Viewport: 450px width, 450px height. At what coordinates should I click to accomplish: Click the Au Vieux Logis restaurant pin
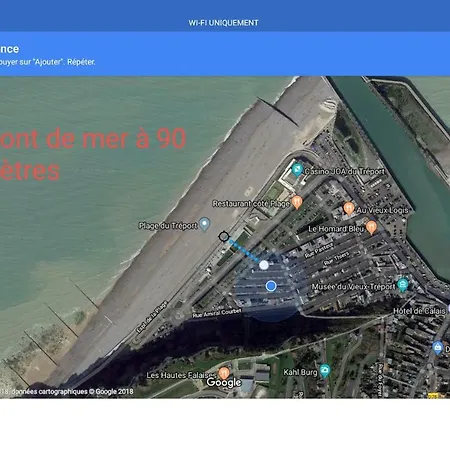point(349,208)
